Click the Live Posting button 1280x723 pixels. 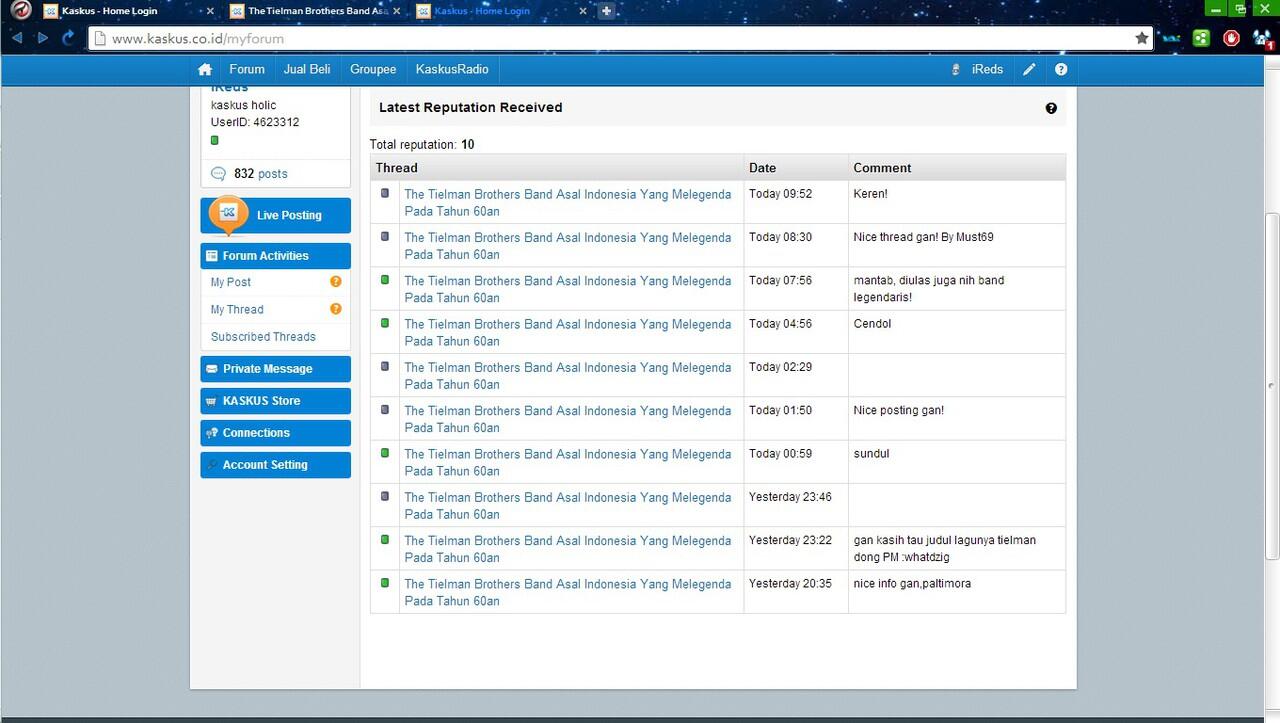[x=275, y=215]
